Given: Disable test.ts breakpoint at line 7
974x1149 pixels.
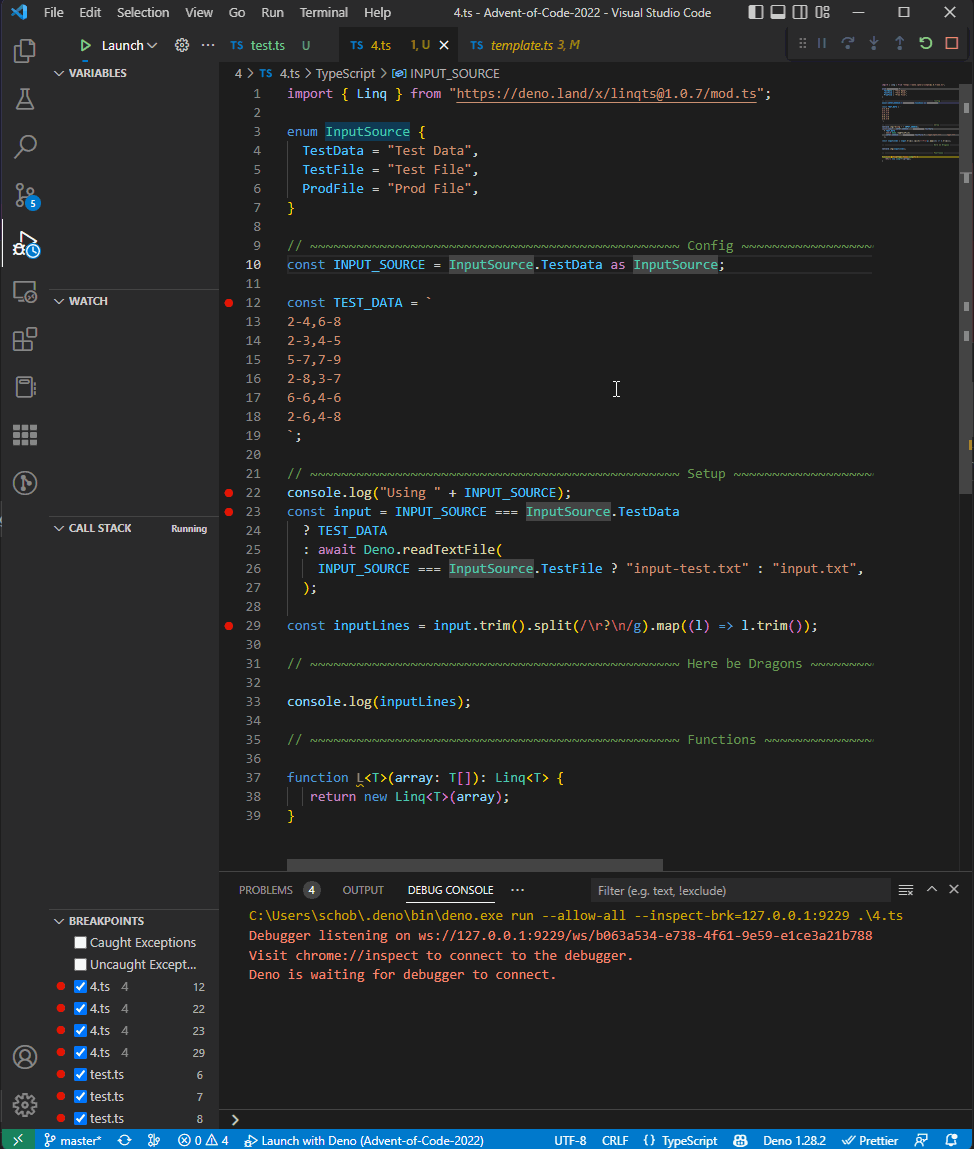Looking at the screenshot, I should 81,1096.
